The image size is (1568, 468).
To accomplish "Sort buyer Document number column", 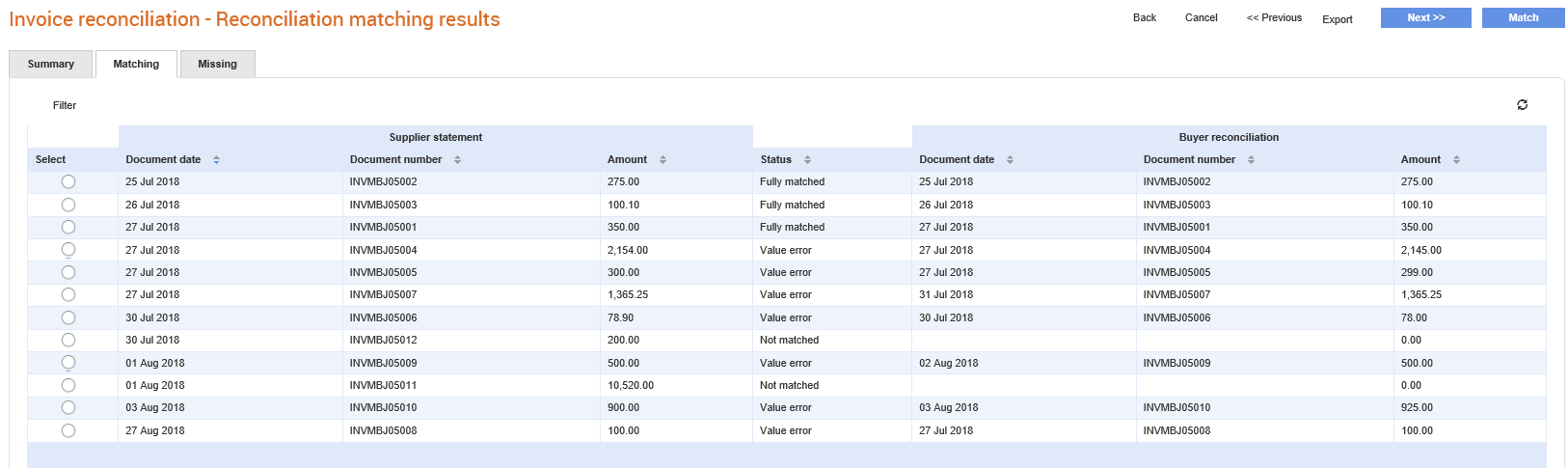I will 1251,160.
